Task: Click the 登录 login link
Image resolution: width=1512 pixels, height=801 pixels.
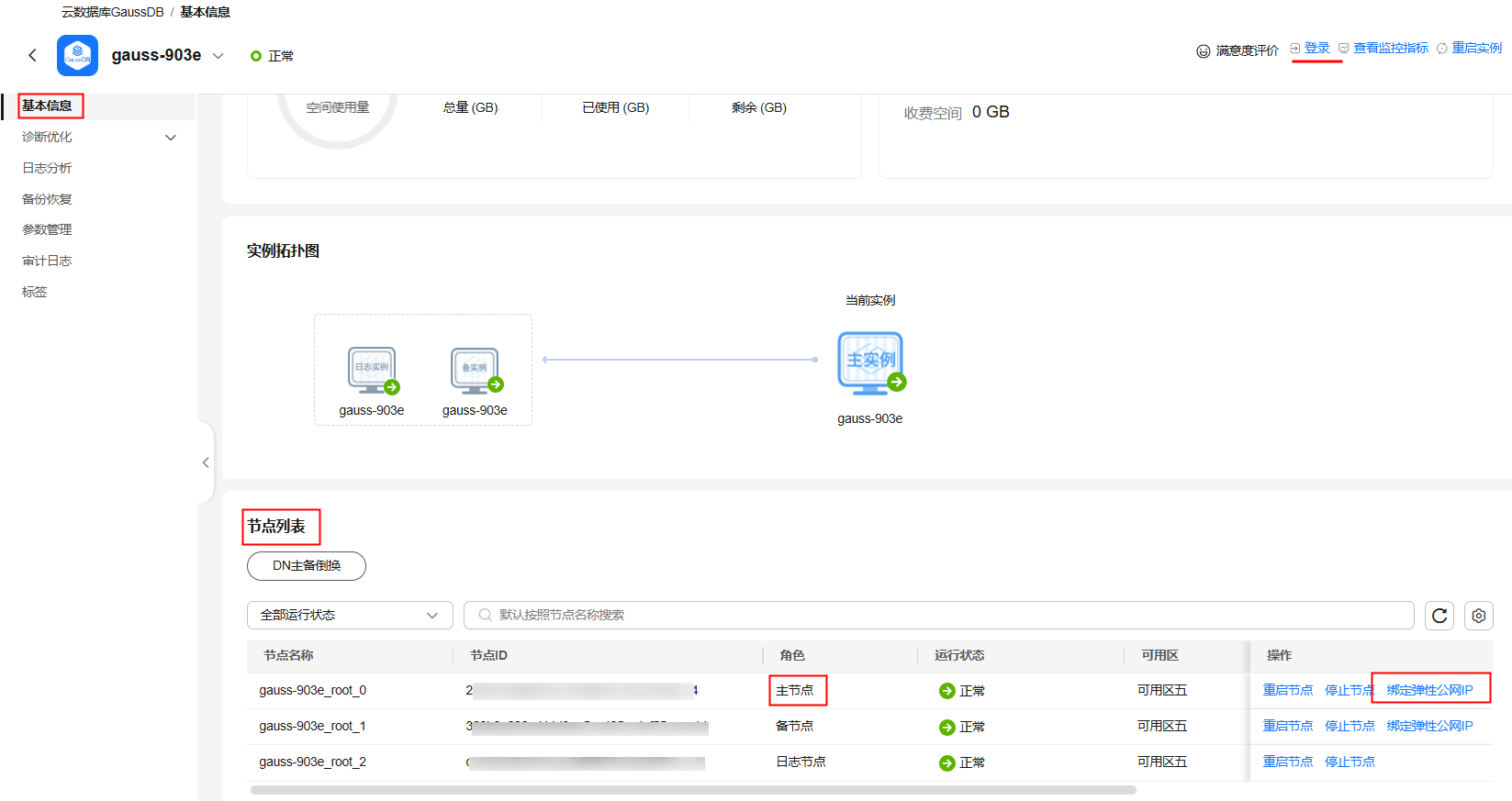Action: (1316, 48)
